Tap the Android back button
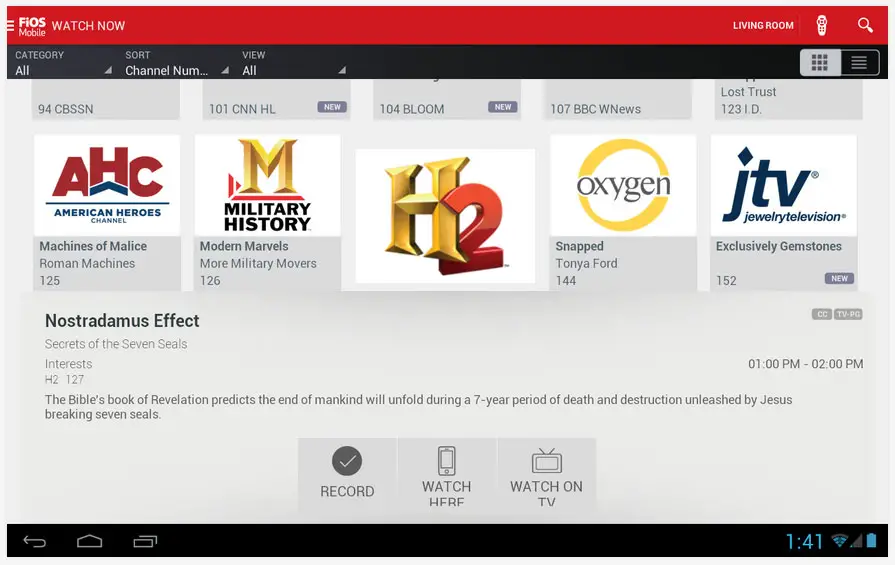This screenshot has height=565, width=895. tap(34, 541)
